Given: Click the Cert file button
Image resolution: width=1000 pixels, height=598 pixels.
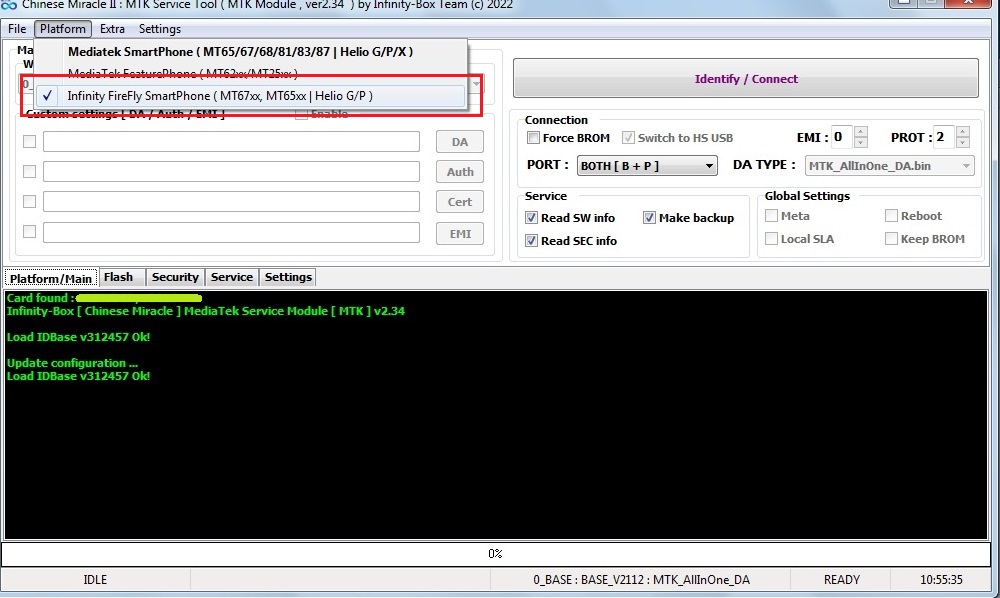Looking at the screenshot, I should tap(460, 202).
